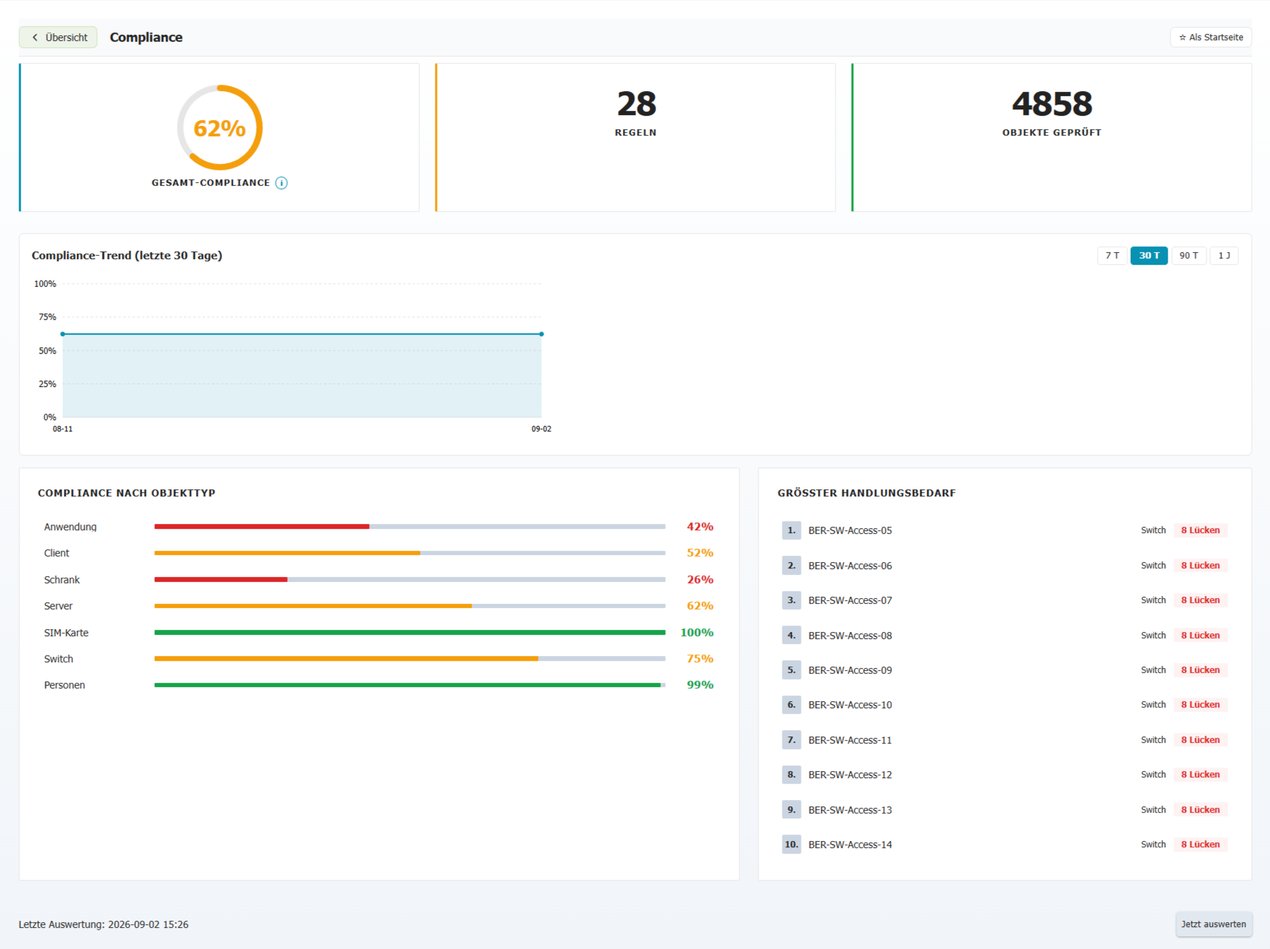Click the SIM-Karte compliance bar
This screenshot has width=1270, height=949.
pyautogui.click(x=409, y=632)
